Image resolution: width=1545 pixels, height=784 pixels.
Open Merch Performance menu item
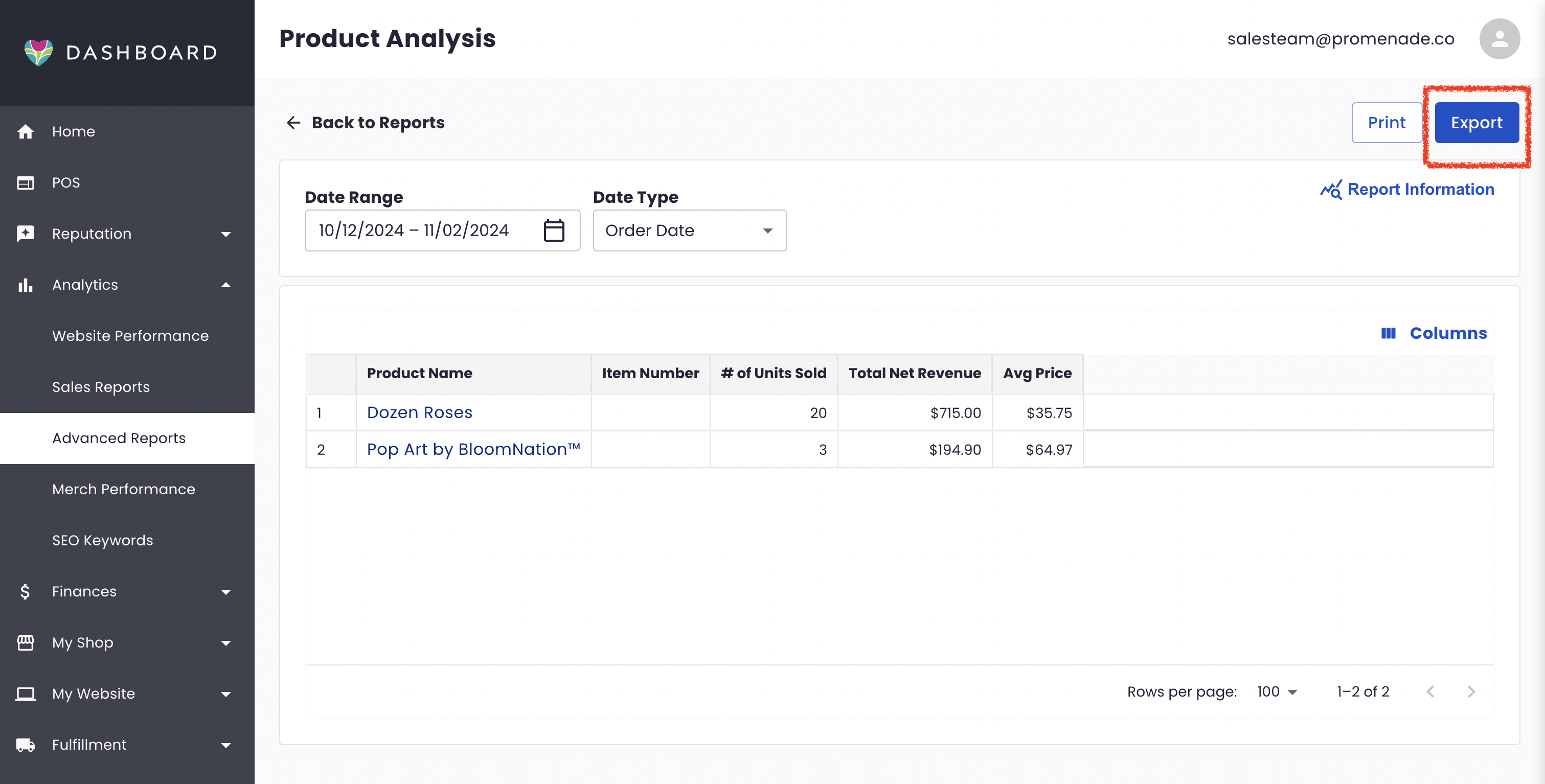[x=127, y=489]
